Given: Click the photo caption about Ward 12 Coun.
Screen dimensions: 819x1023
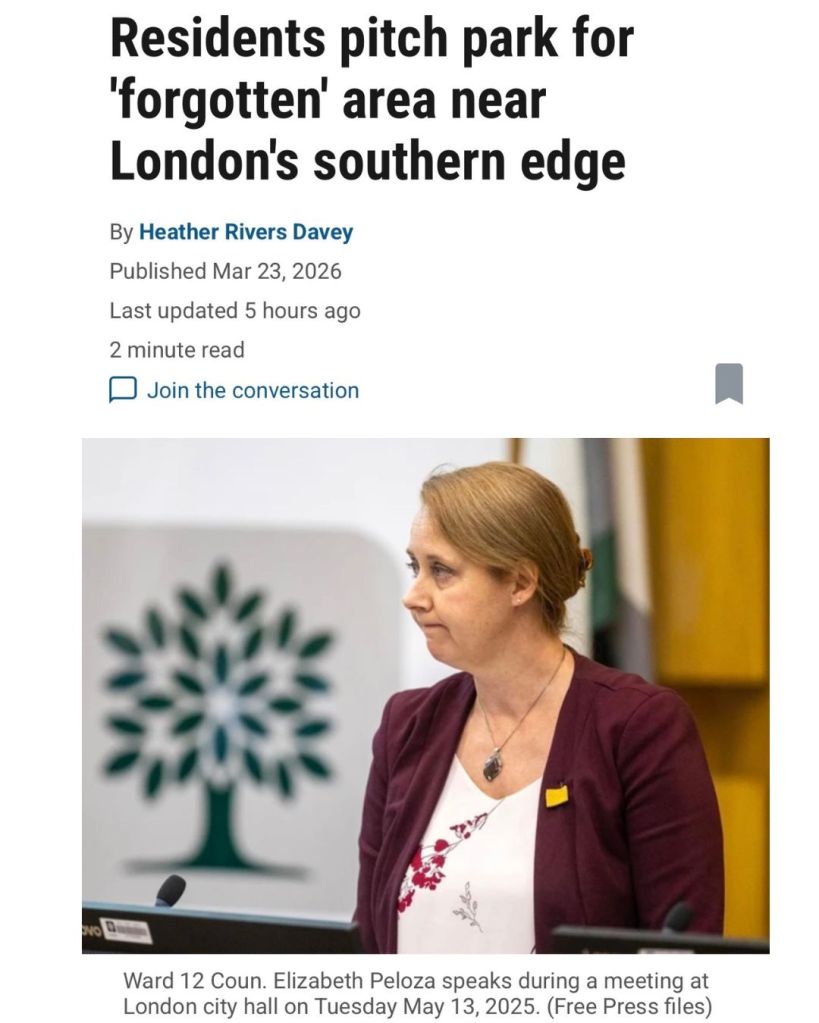Looking at the screenshot, I should (416, 993).
